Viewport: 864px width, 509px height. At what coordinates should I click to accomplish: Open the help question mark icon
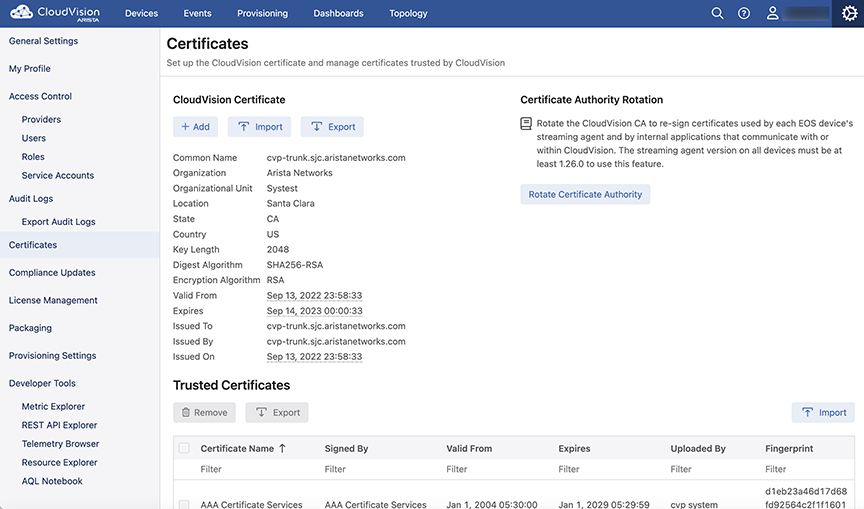[744, 13]
